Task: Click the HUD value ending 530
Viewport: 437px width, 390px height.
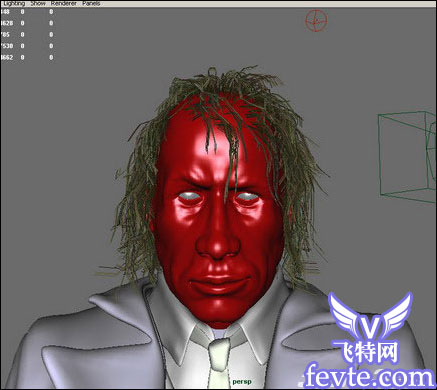Action: coord(7,46)
